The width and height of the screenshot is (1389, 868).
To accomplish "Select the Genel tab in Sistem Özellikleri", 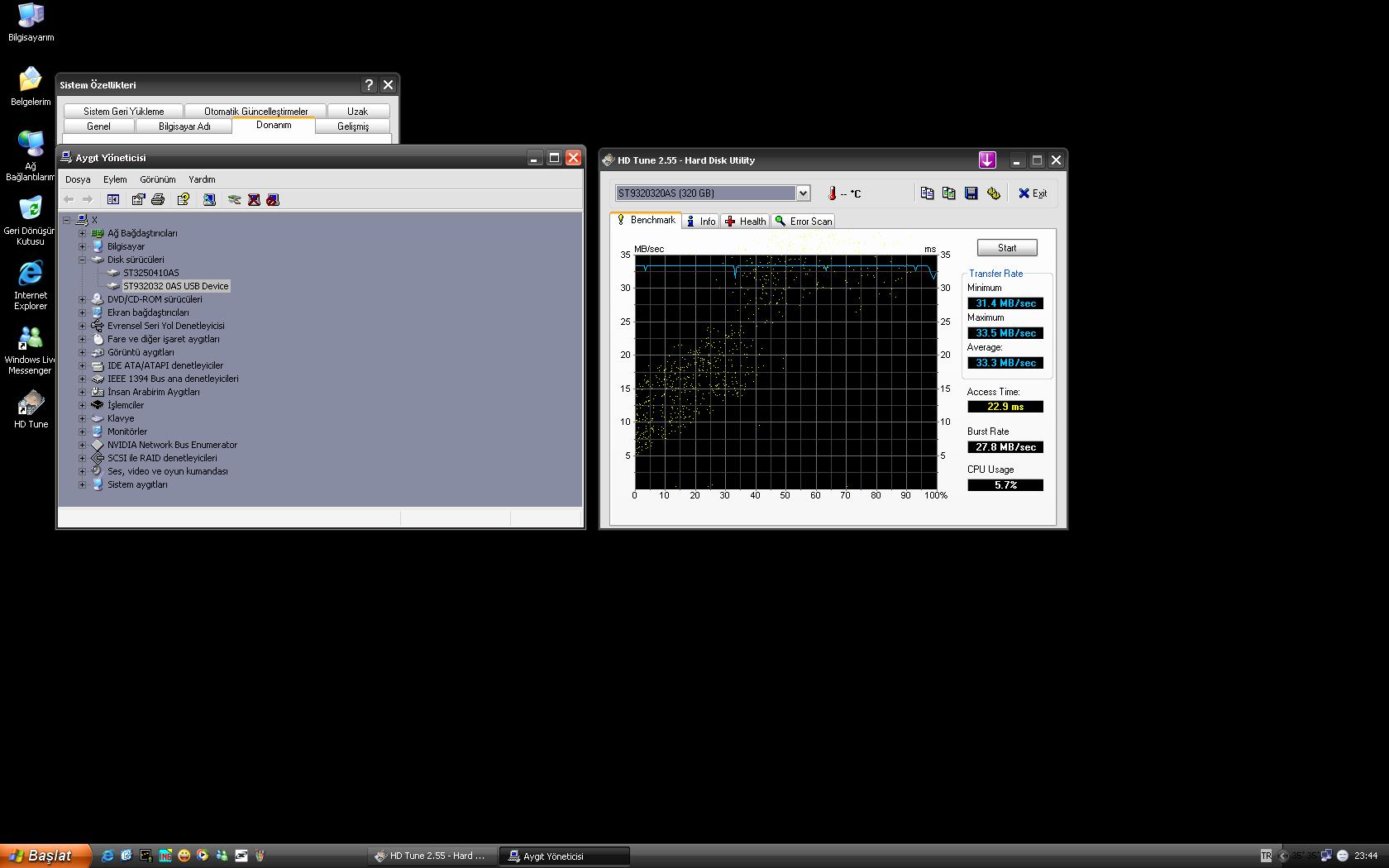I will coord(98,126).
